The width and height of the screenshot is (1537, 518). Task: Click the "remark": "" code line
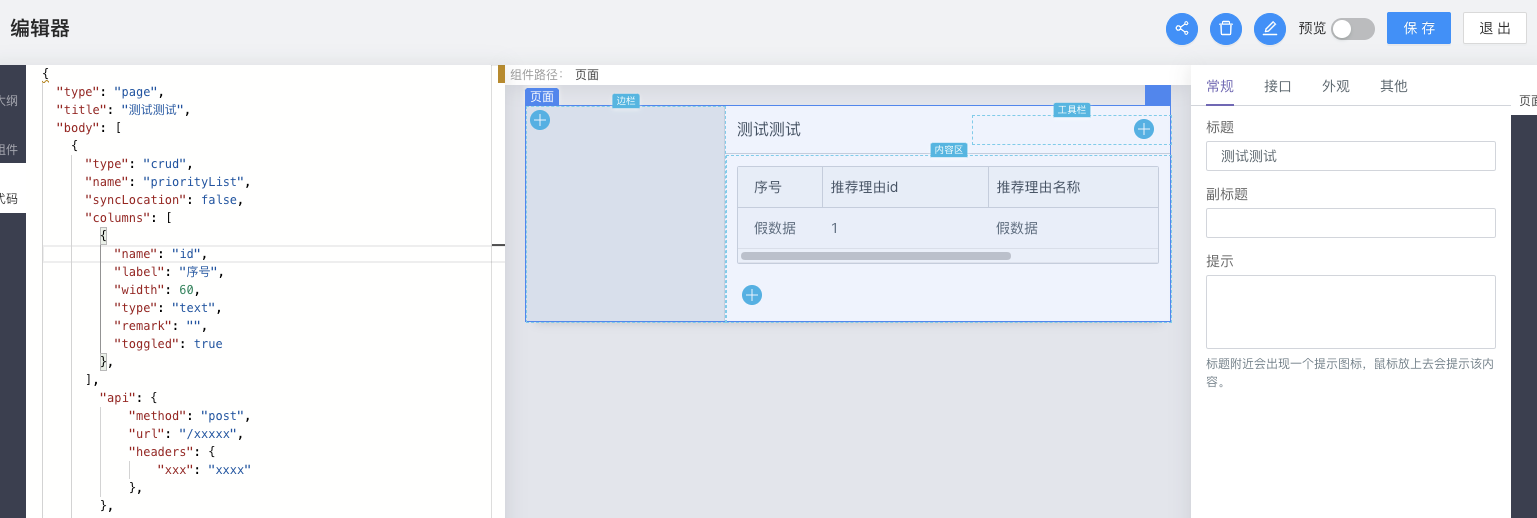(x=161, y=326)
